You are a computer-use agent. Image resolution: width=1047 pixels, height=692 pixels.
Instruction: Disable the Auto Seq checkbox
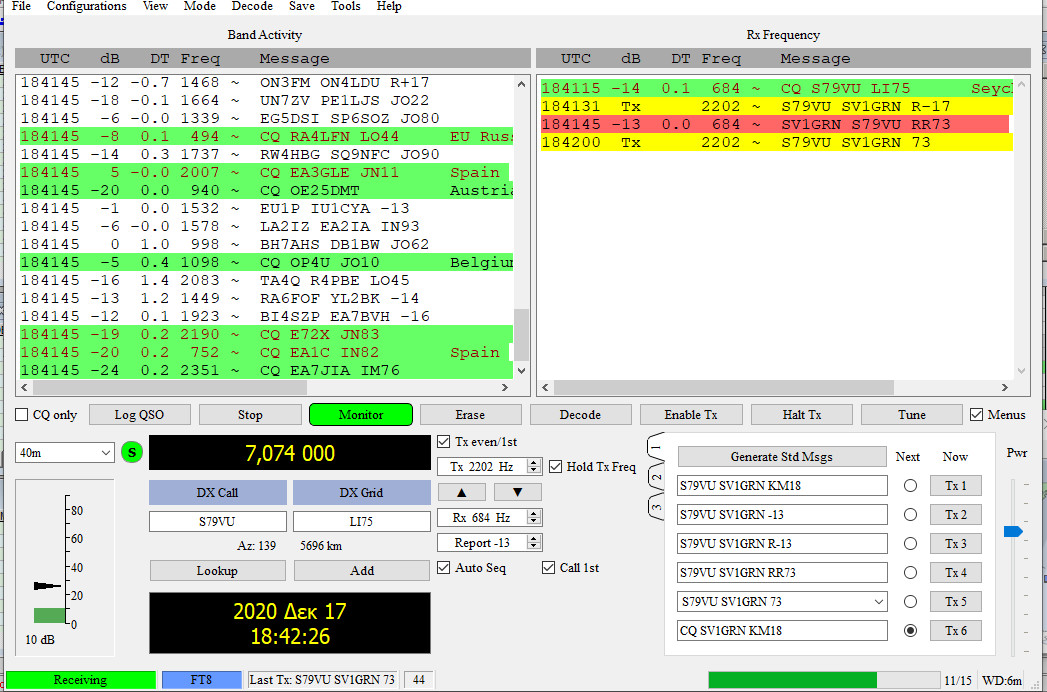tap(443, 566)
